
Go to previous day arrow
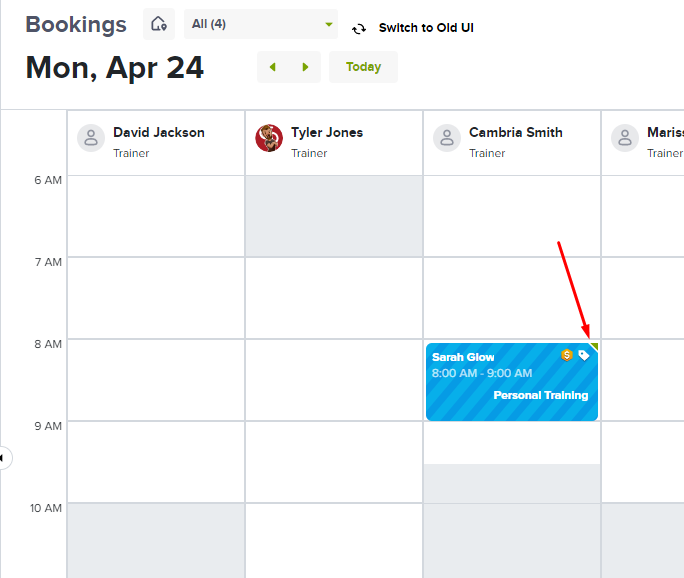coord(273,67)
